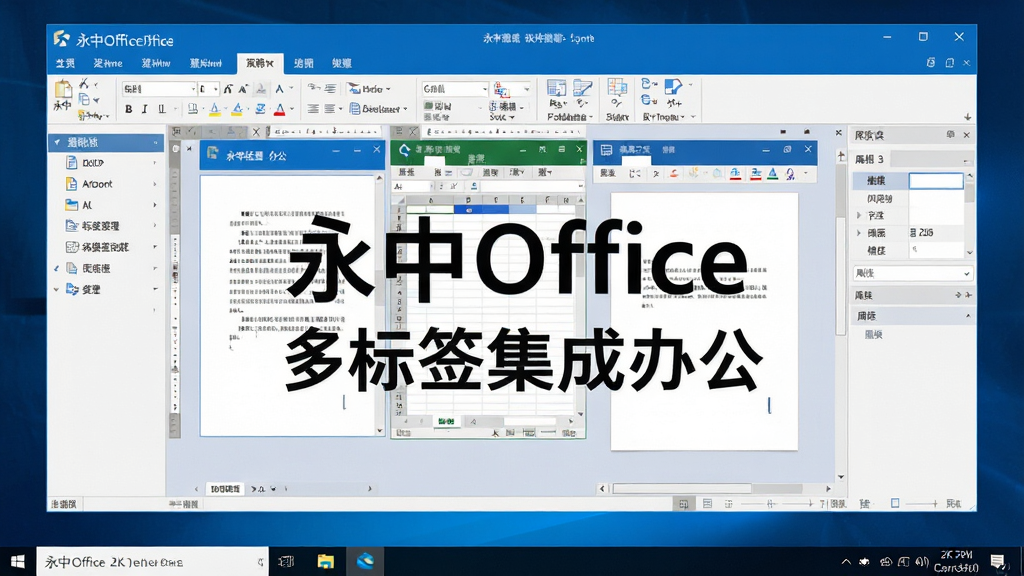Click the spreadsheet window green title icon
The height and width of the screenshot is (576, 1024).
click(404, 151)
